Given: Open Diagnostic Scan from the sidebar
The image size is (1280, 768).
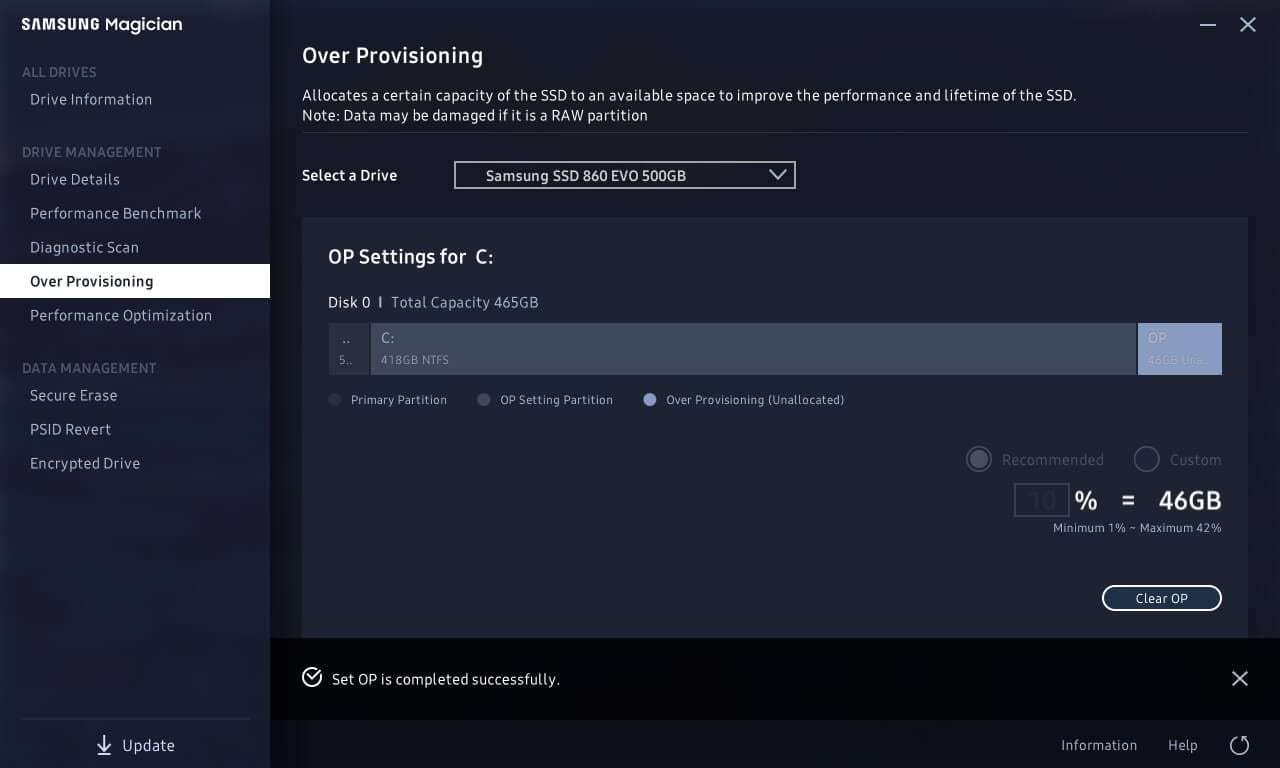Looking at the screenshot, I should 84,247.
